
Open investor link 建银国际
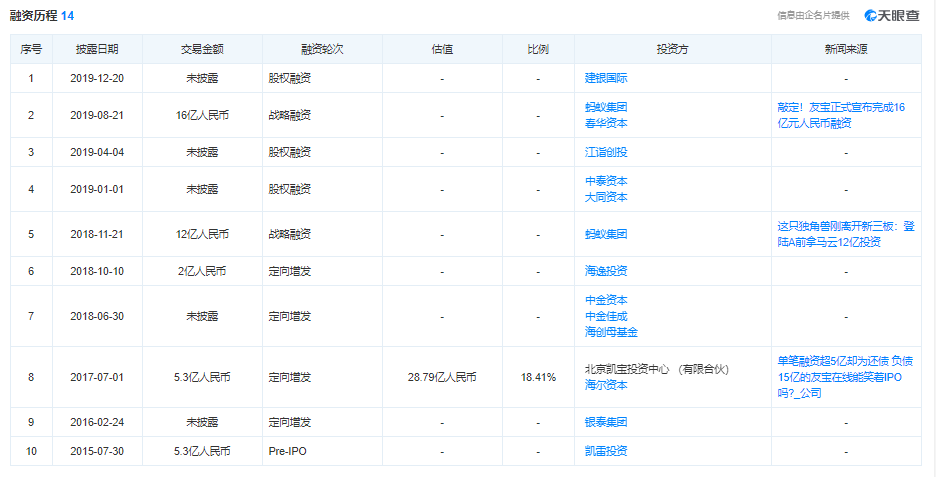click(x=606, y=78)
